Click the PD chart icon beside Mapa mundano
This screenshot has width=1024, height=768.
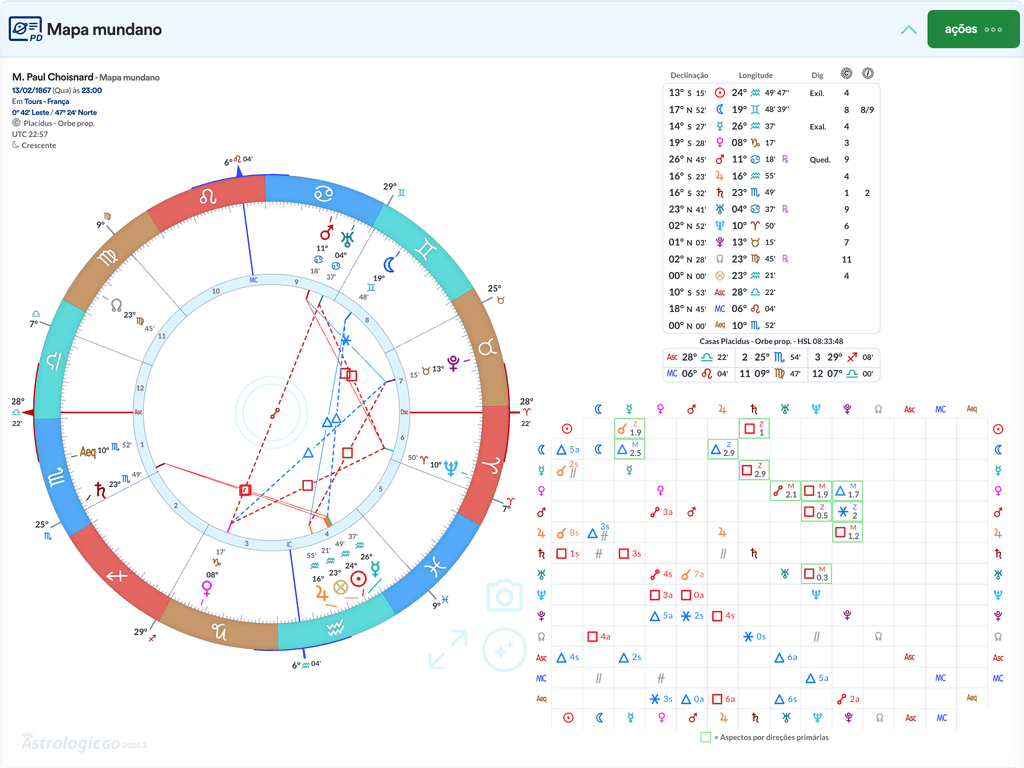tap(25, 29)
